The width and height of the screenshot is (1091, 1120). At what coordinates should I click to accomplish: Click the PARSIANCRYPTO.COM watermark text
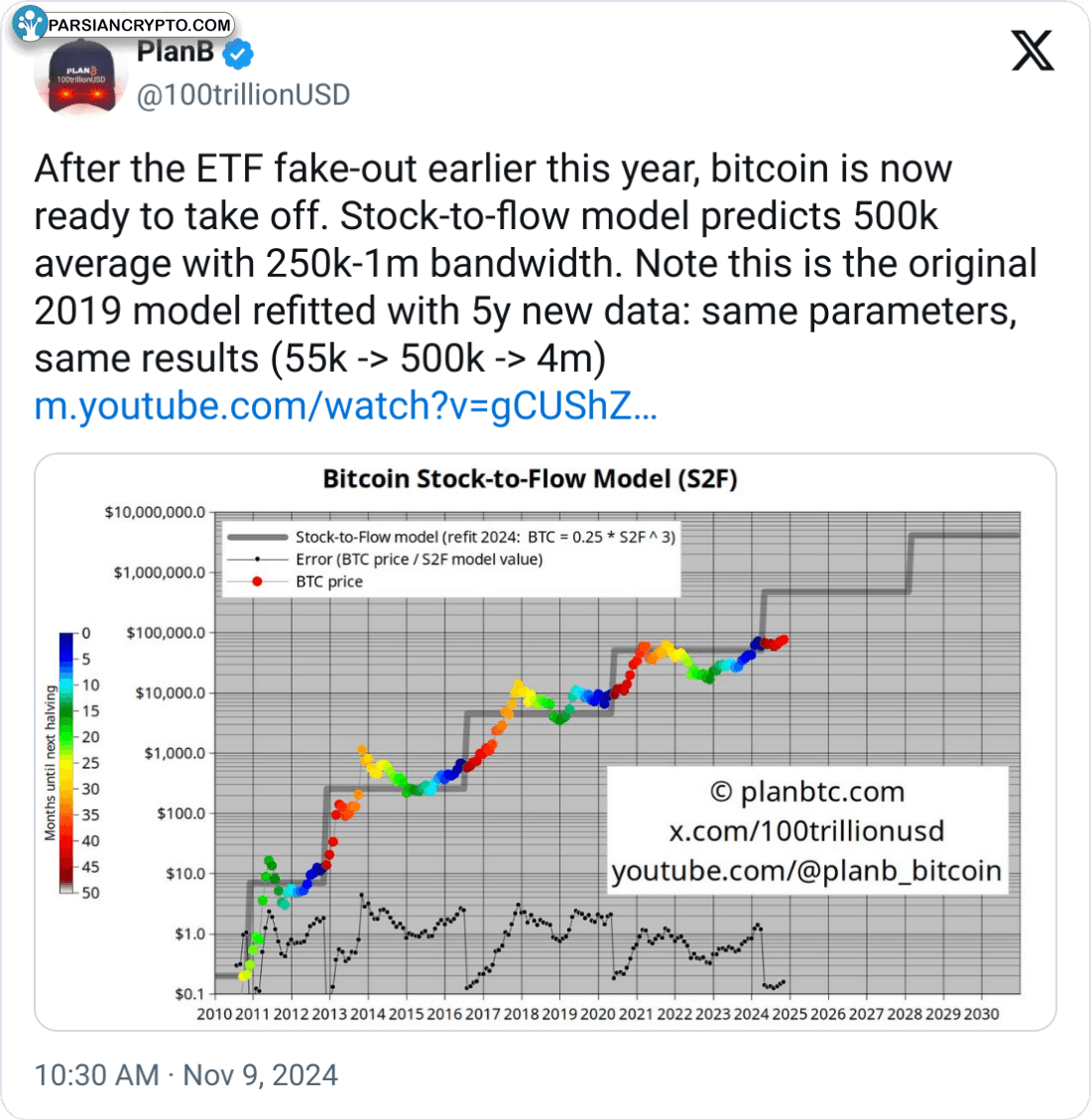pos(139,25)
